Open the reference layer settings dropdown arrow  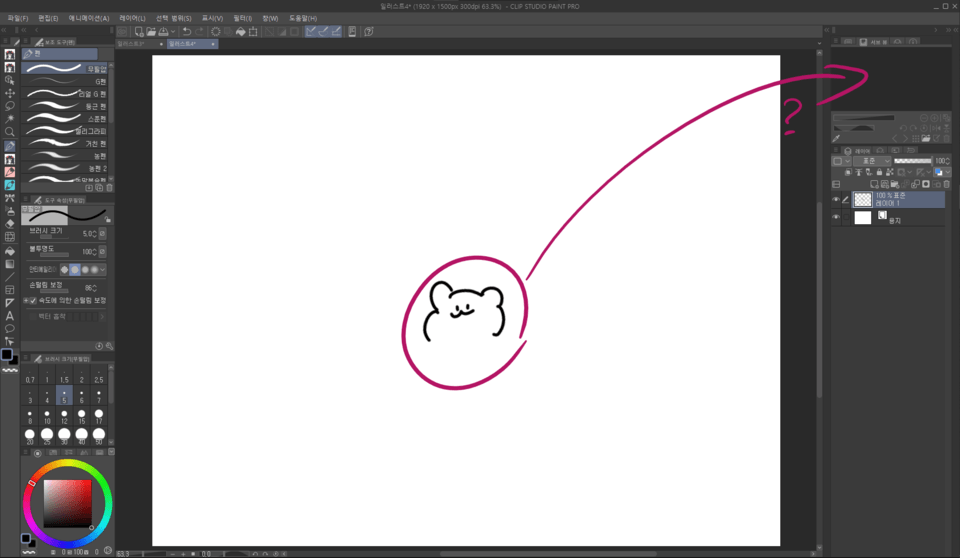tap(910, 172)
